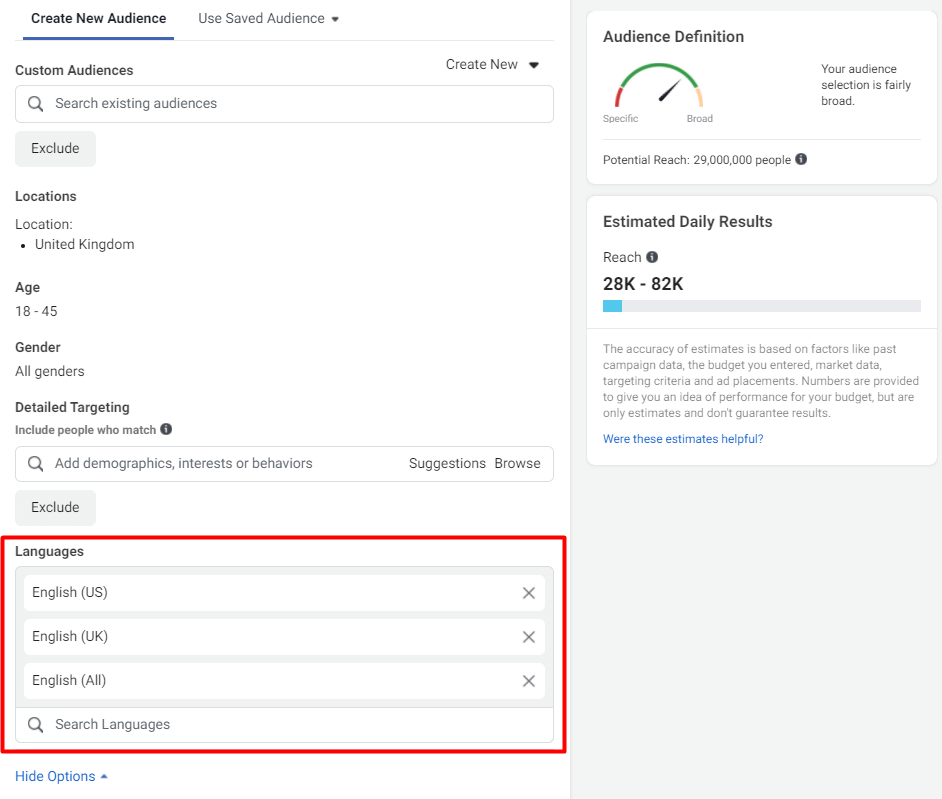Switch to Create New Audience tab
The image size is (942, 799).
click(x=98, y=18)
